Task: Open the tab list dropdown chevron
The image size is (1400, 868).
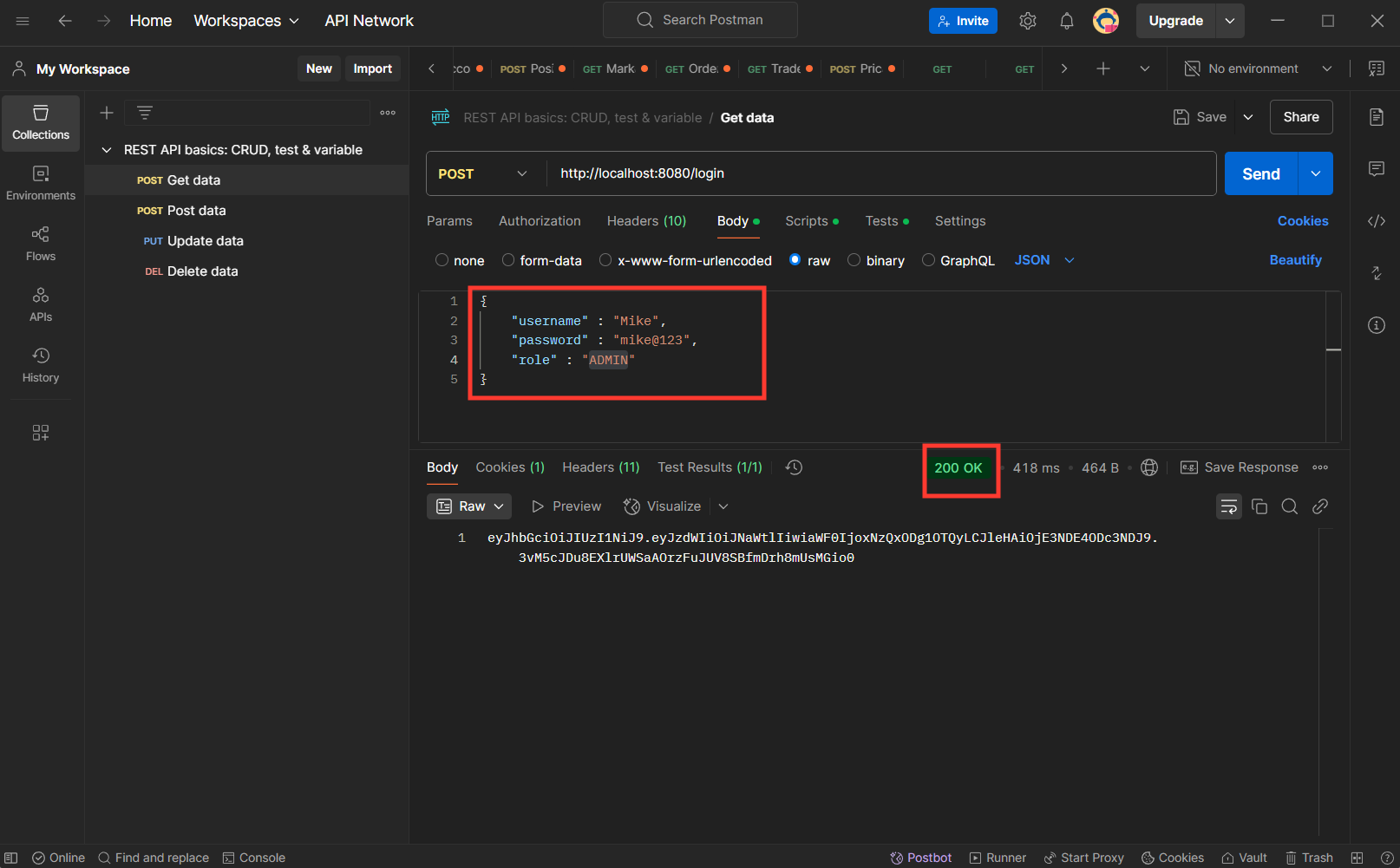Action: (1145, 69)
